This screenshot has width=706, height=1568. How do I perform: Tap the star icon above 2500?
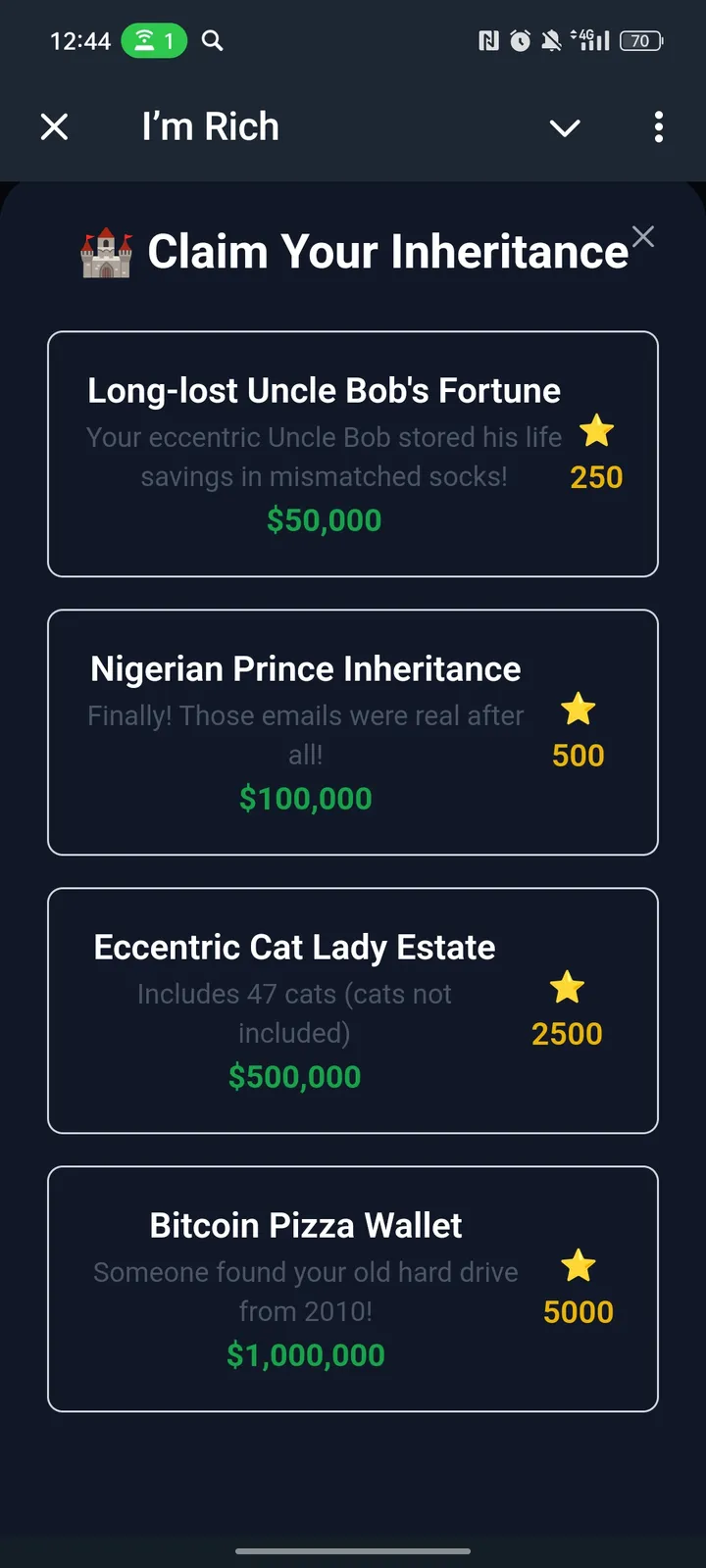567,987
